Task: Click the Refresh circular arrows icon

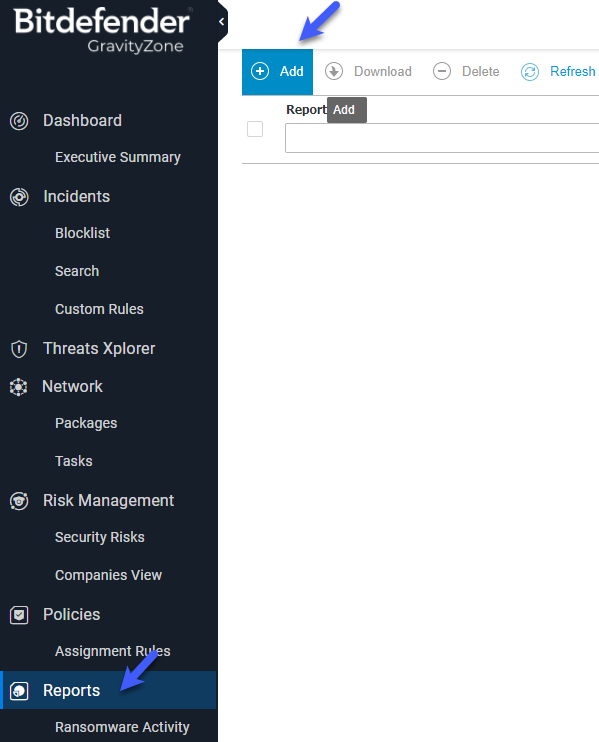Action: (x=530, y=72)
